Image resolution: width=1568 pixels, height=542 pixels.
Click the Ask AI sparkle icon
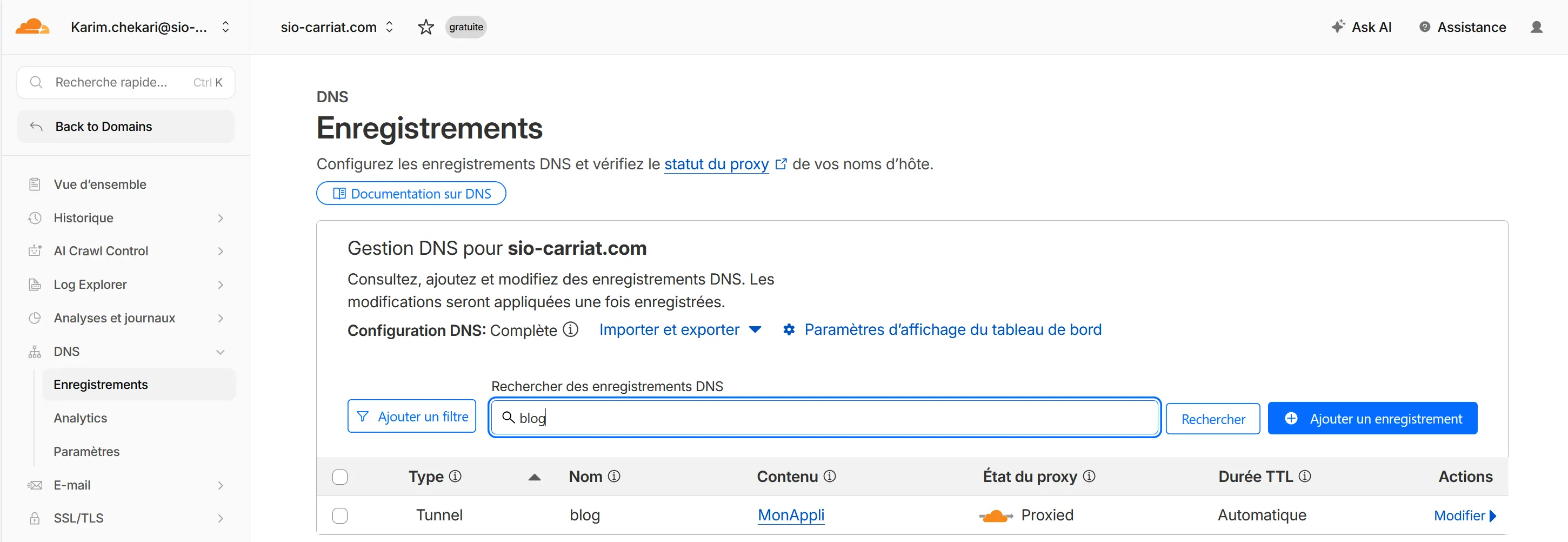coord(1337,27)
